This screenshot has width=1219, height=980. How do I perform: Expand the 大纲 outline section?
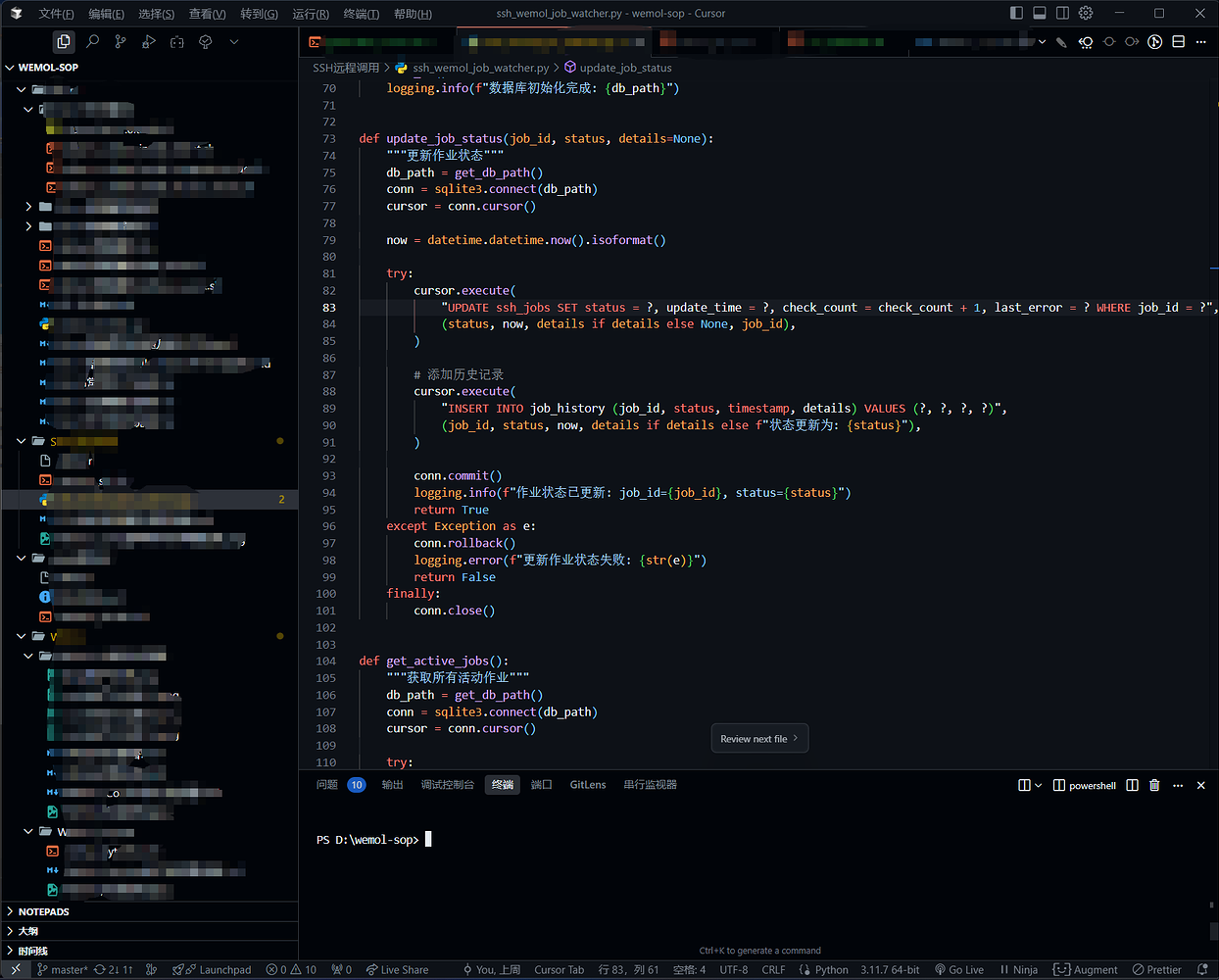[149, 931]
